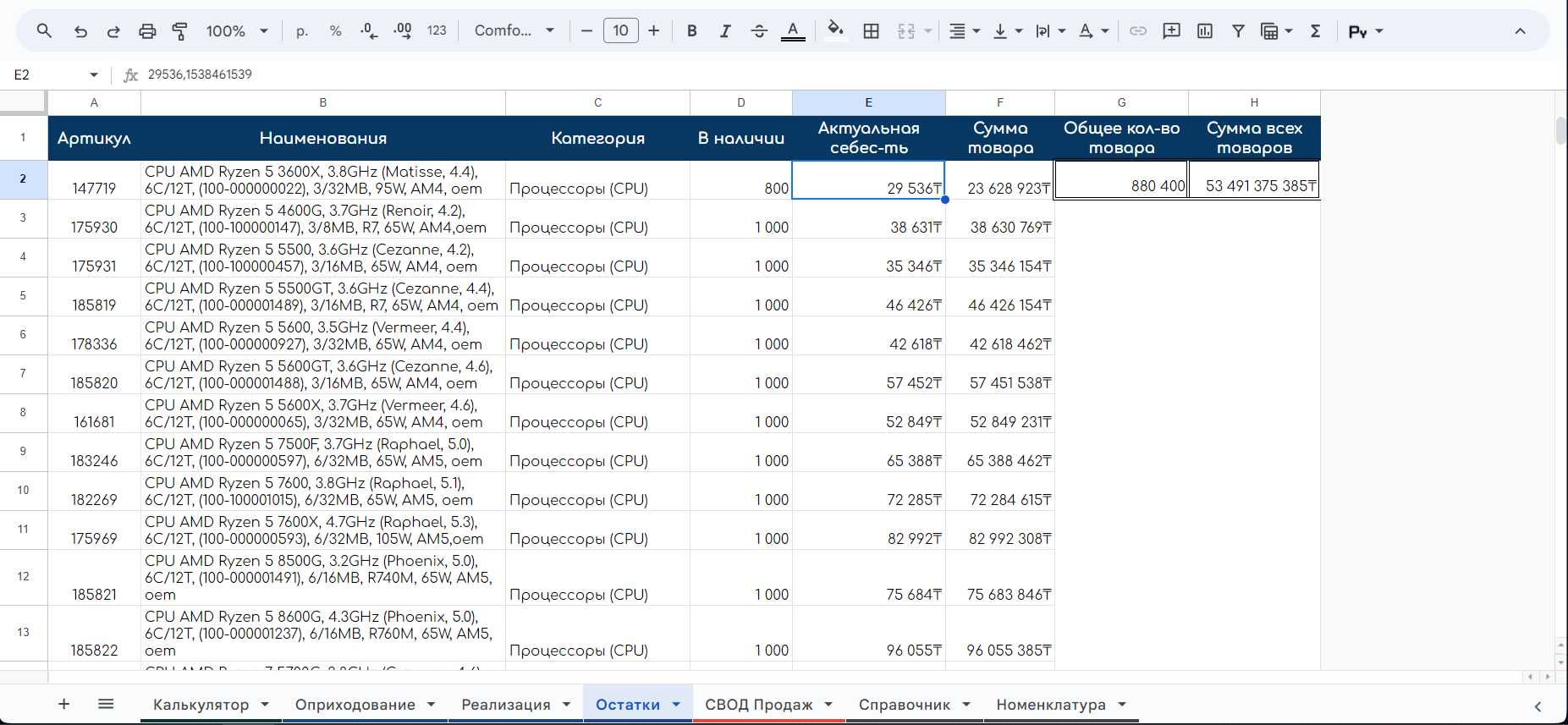Screen dimensions: 1568x725
Task: Select the Категория header cell
Action: (x=597, y=138)
